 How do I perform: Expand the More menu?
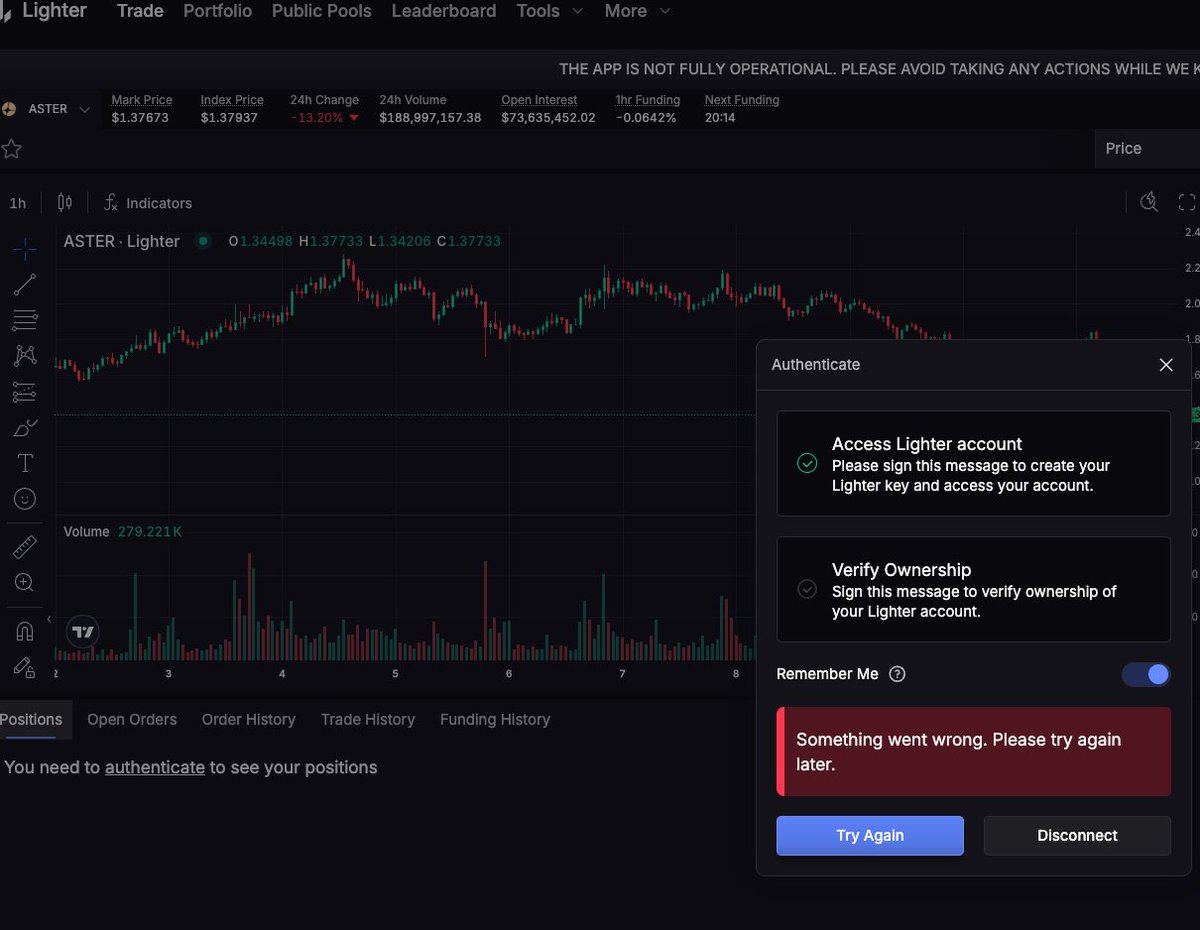(x=637, y=11)
